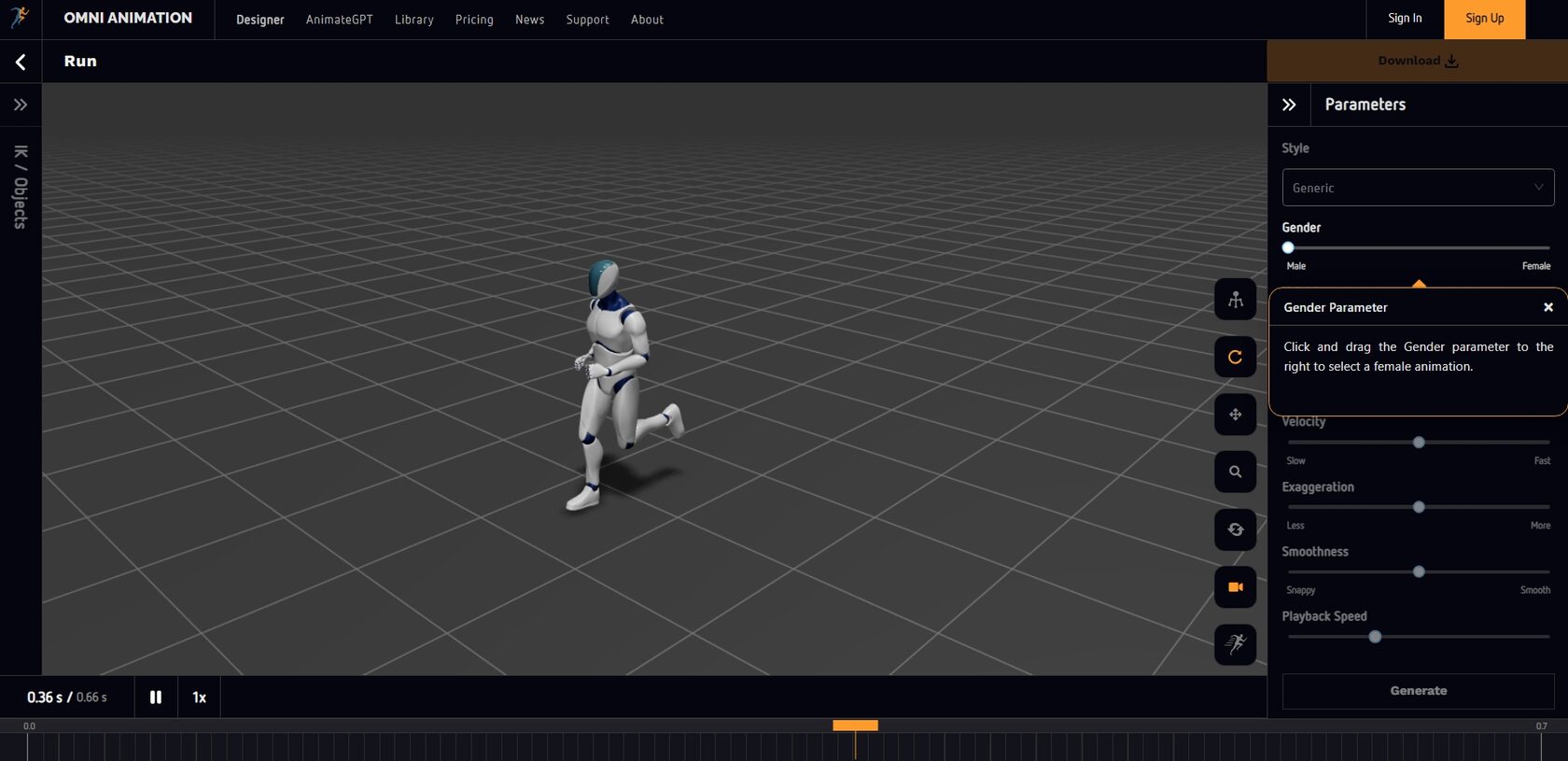Click the Playback Speed slider handle
Image resolution: width=1568 pixels, height=761 pixels.
click(x=1375, y=637)
